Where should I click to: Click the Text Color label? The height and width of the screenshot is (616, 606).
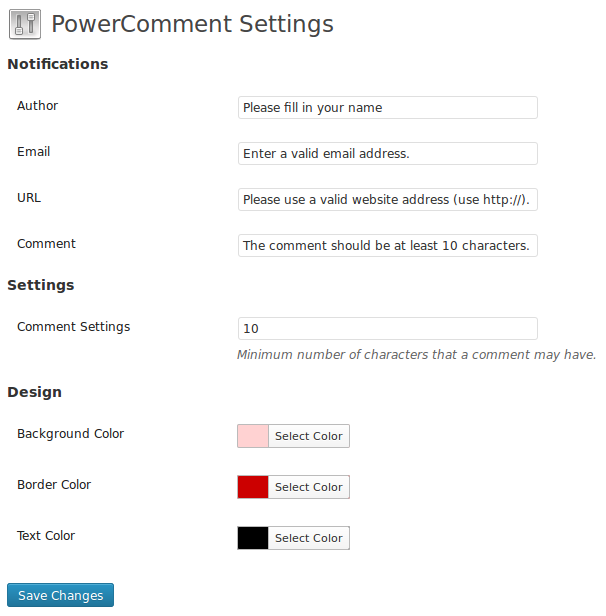click(46, 535)
